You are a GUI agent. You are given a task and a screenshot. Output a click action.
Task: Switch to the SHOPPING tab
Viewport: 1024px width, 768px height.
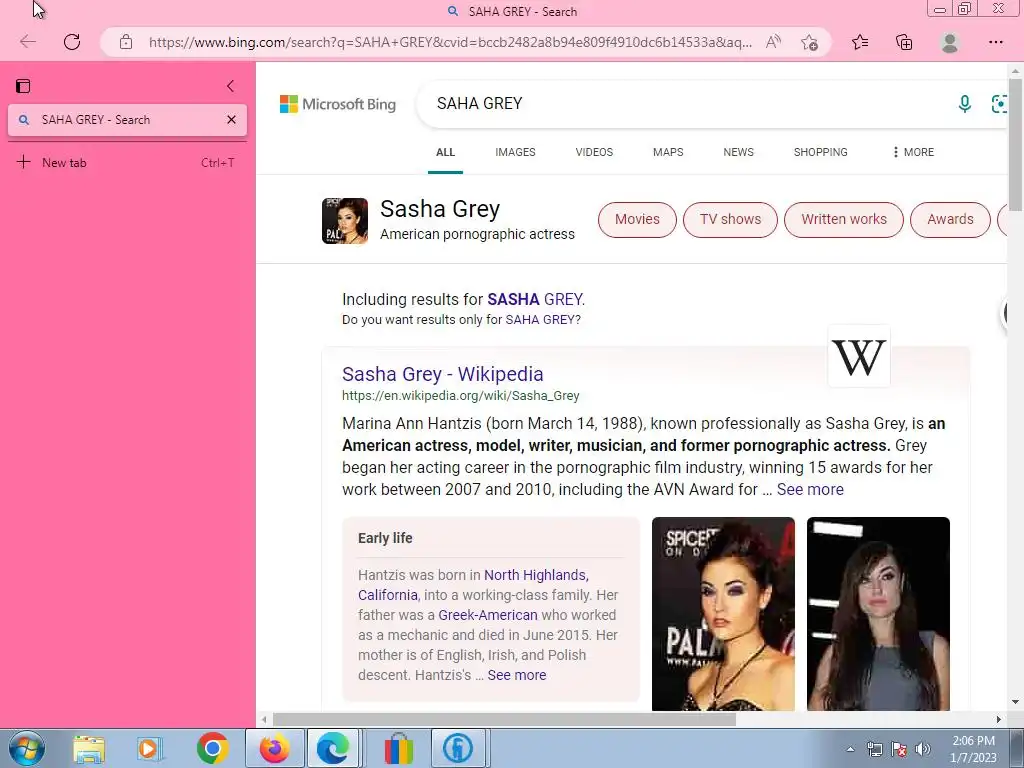(820, 152)
